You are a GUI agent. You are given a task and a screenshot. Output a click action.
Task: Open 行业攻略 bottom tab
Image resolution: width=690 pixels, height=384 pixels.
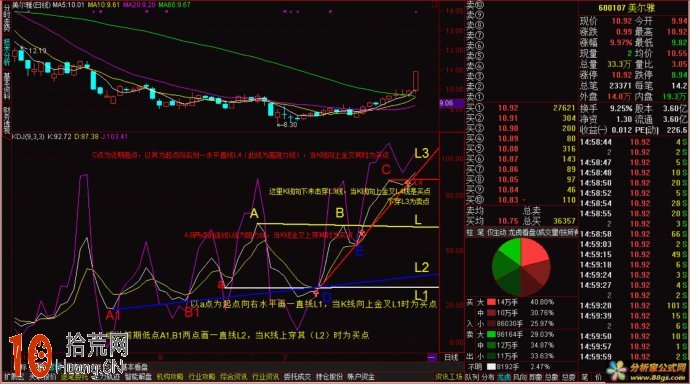click(x=202, y=377)
